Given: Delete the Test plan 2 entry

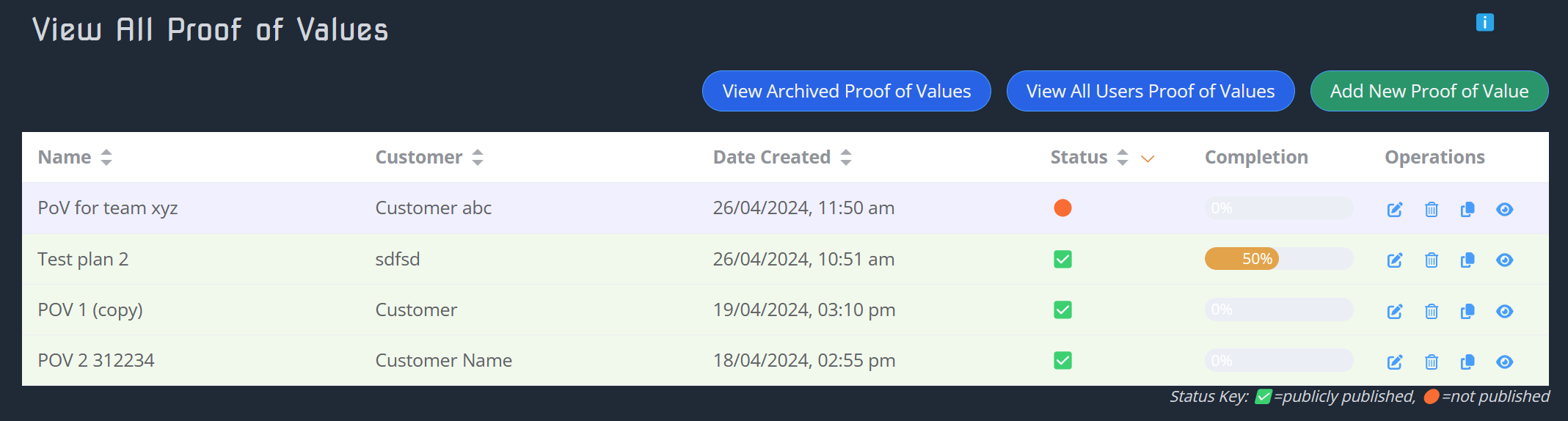Looking at the screenshot, I should click(x=1431, y=260).
